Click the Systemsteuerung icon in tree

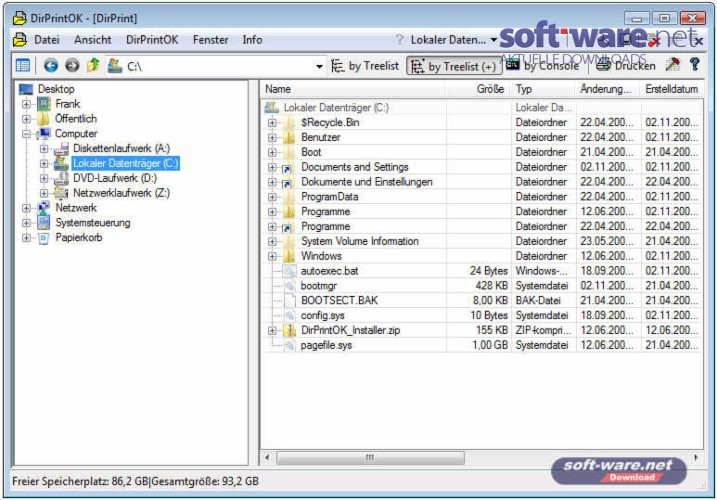[x=43, y=223]
